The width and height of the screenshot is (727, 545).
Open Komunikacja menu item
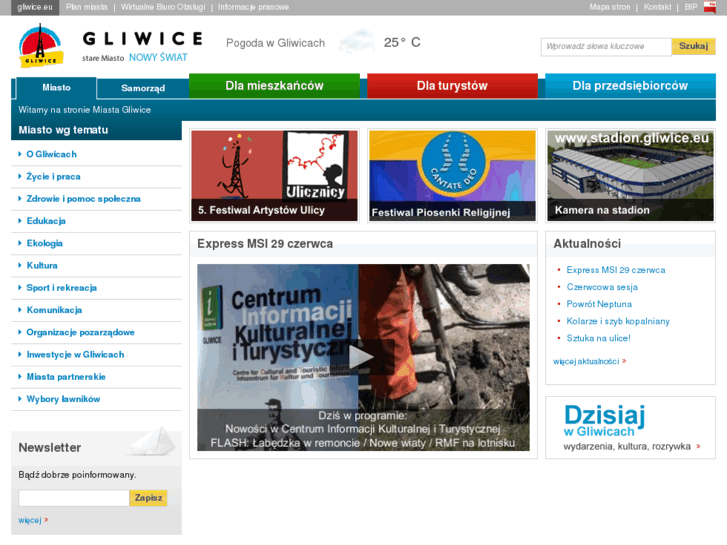point(54,310)
